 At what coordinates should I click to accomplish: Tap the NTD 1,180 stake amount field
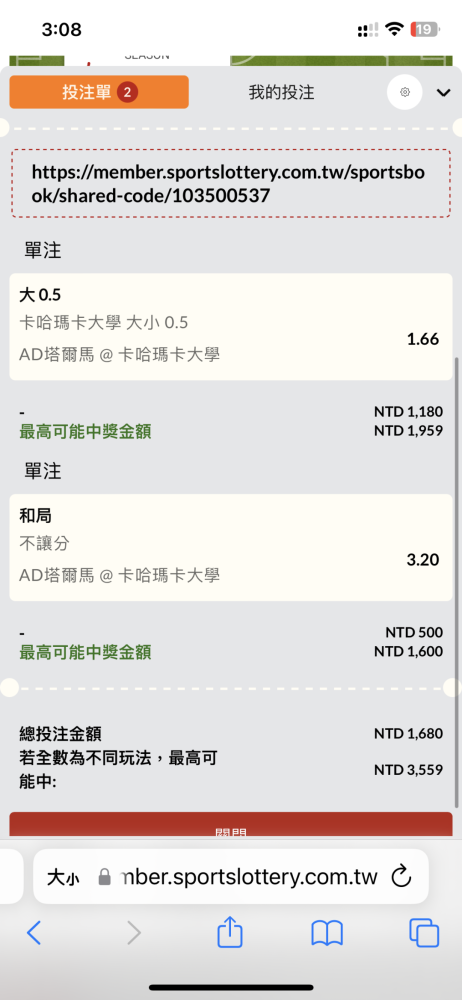[408, 411]
